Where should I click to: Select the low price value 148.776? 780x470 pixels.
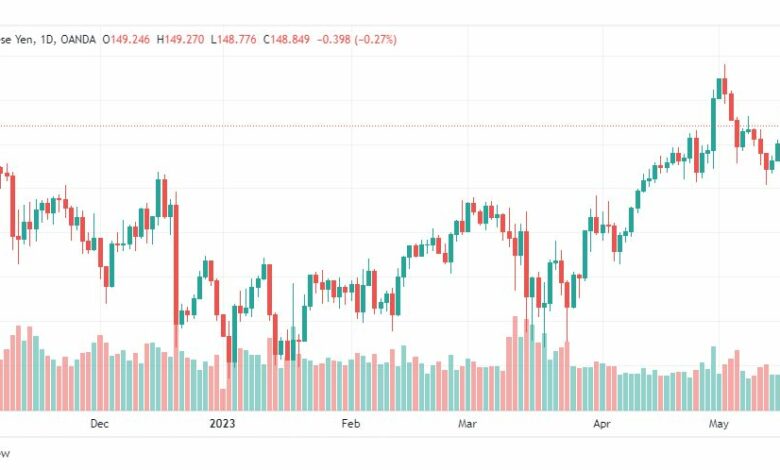click(237, 40)
